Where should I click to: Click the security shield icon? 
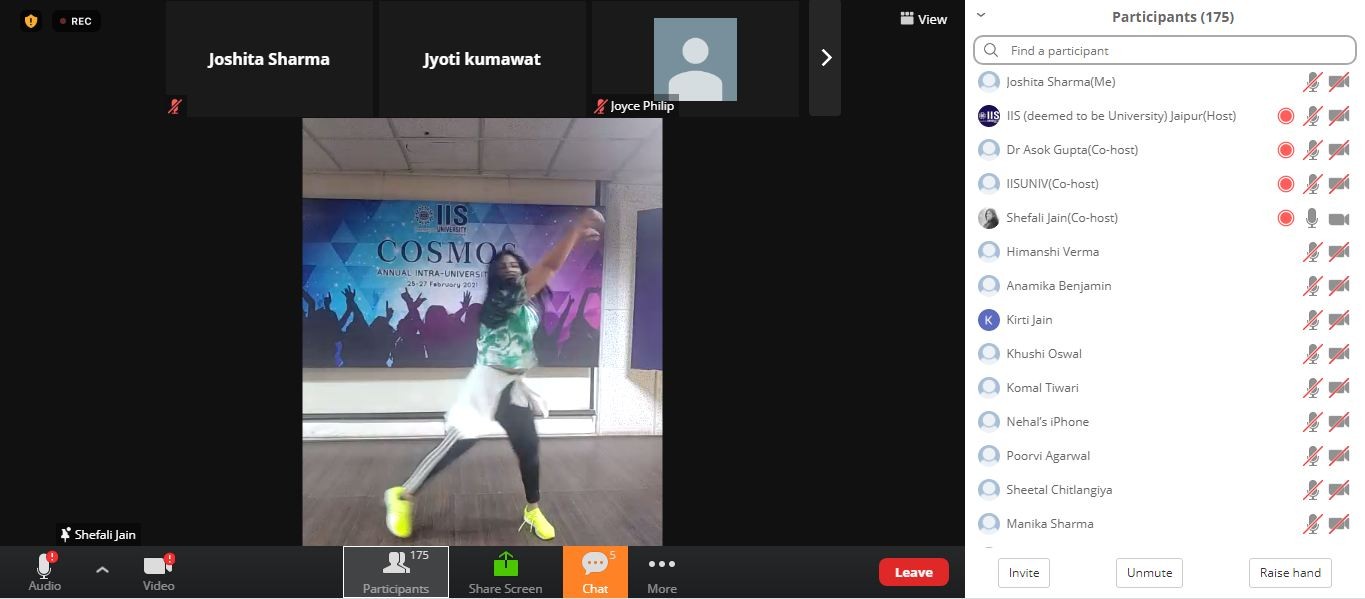(x=31, y=21)
